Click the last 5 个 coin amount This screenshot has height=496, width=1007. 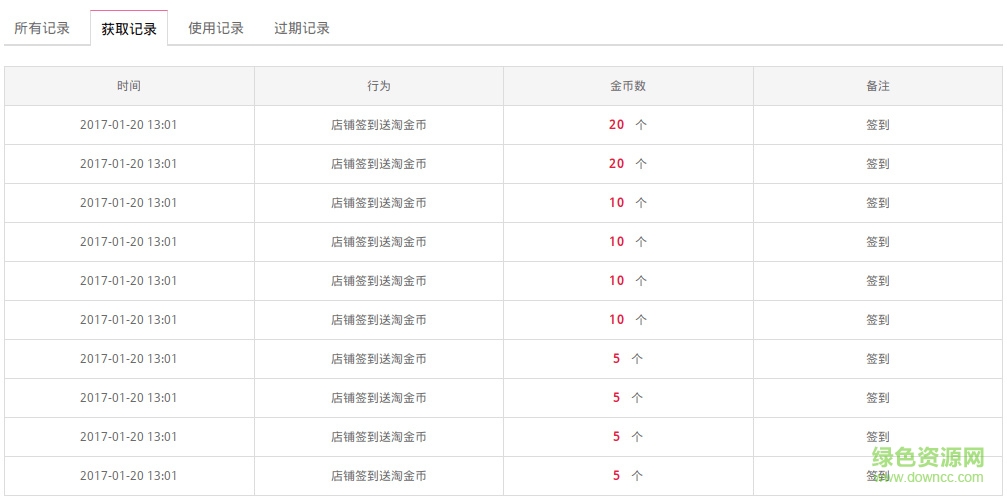tap(627, 476)
